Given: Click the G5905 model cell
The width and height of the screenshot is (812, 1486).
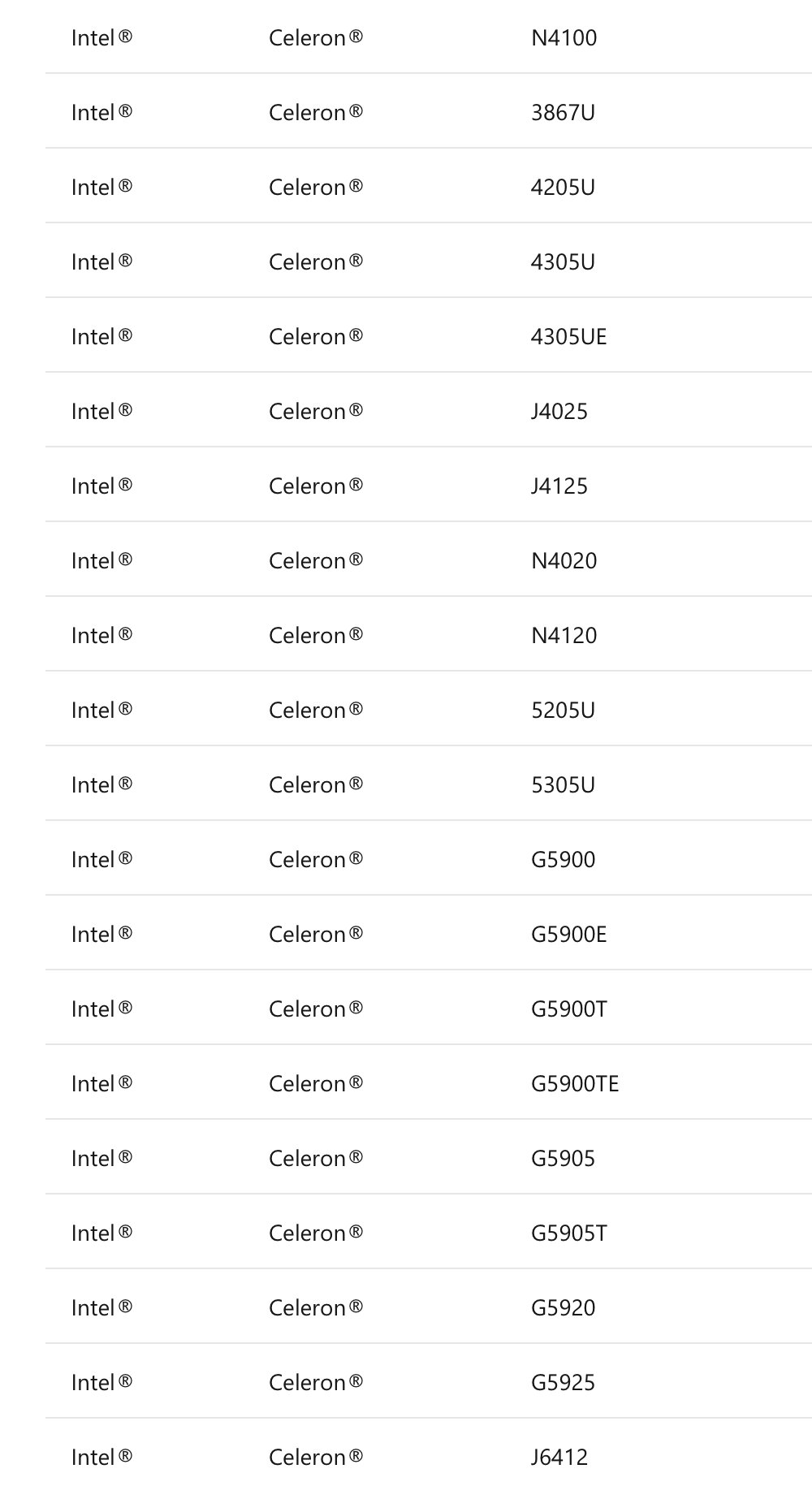Looking at the screenshot, I should coord(563,1159).
